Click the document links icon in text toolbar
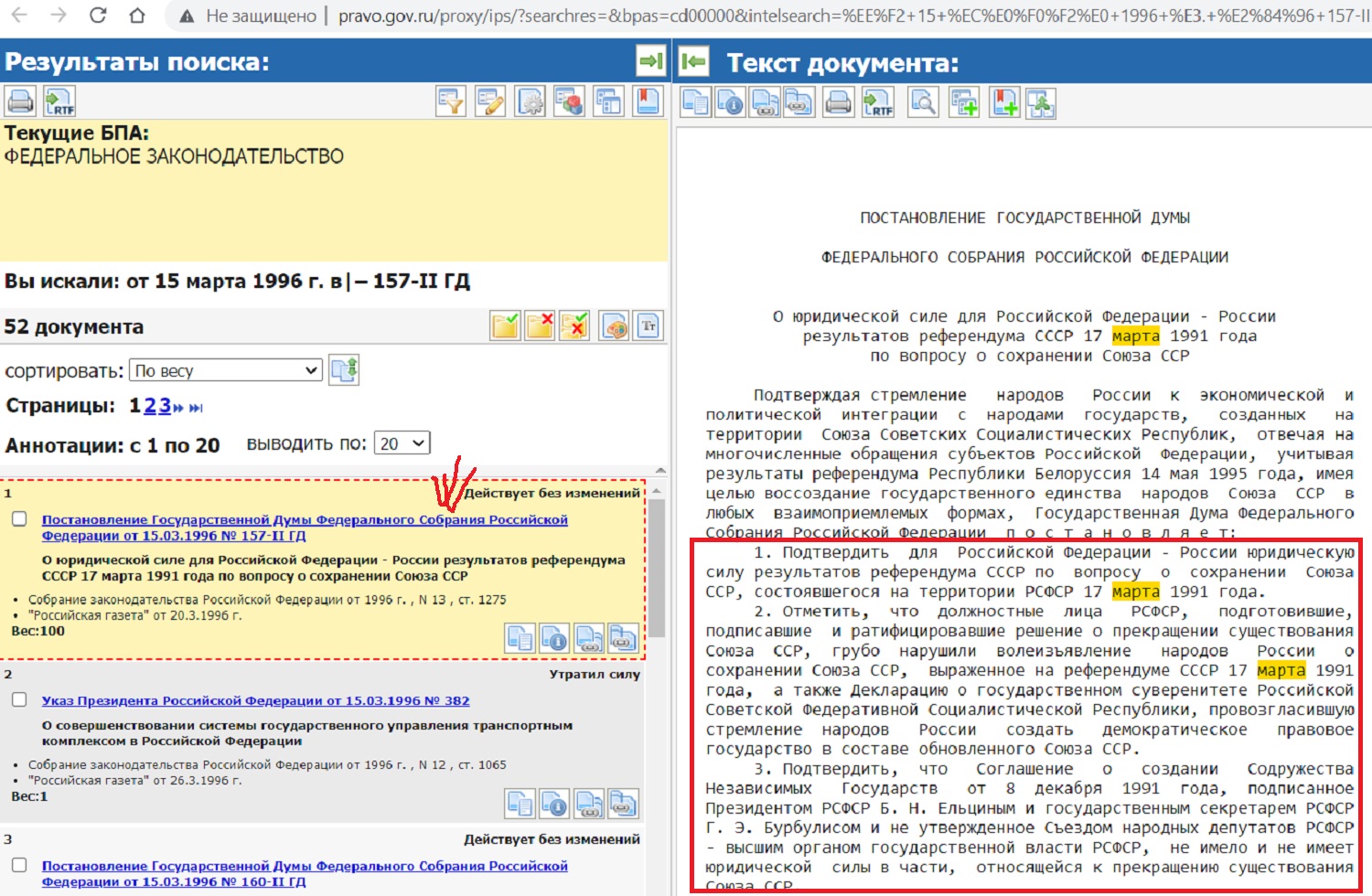 point(765,102)
